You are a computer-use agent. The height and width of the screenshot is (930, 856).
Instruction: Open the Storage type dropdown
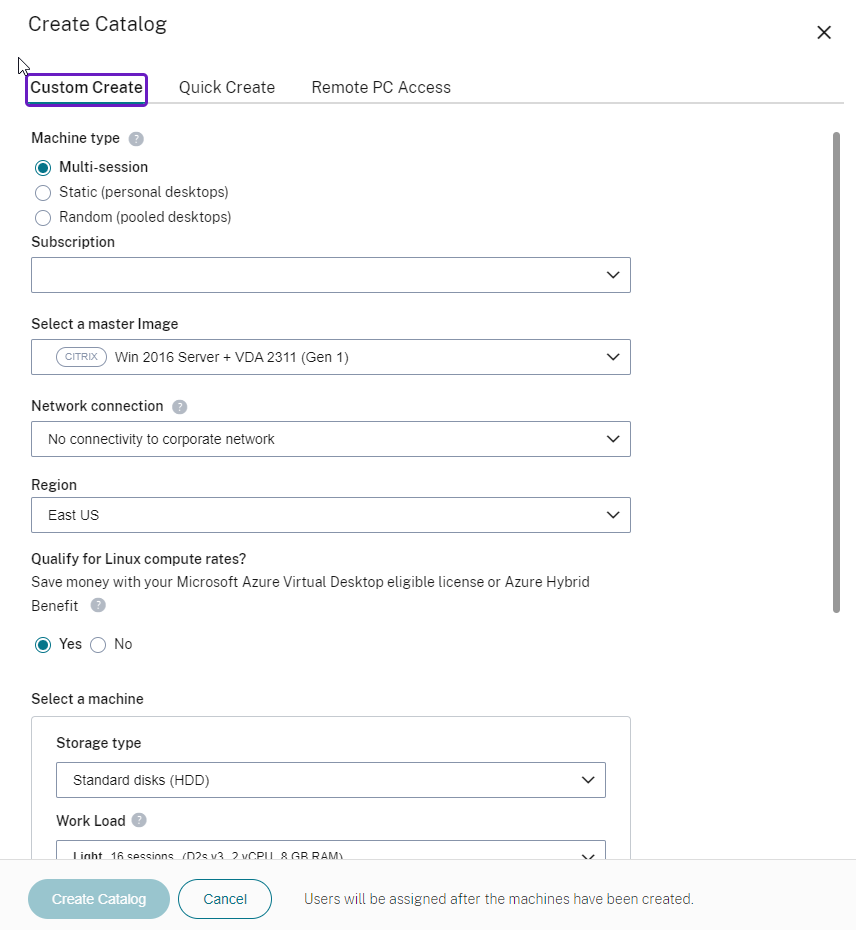tap(330, 780)
